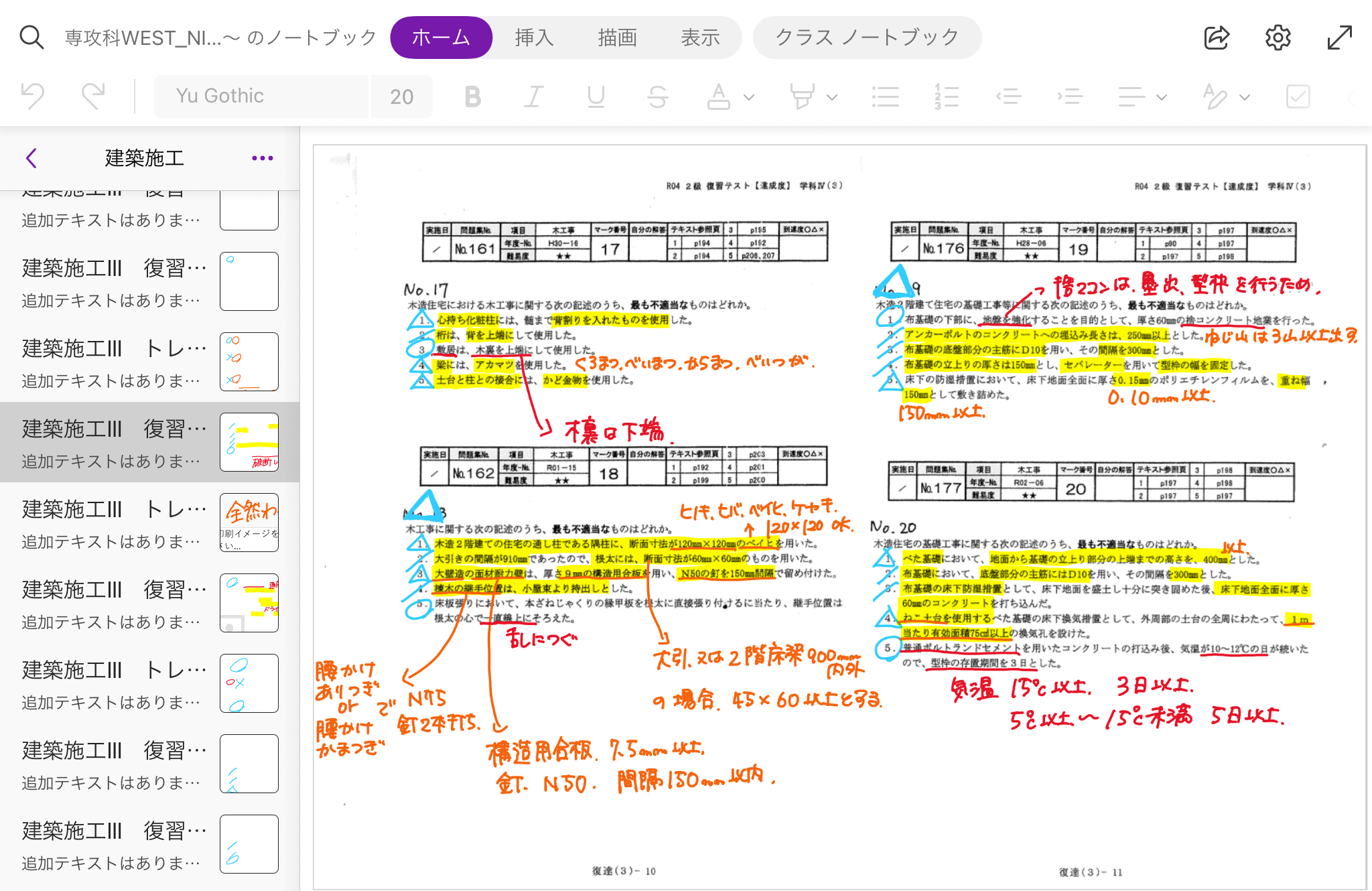
Task: Click the notebook title 専攻科WEST_NI
Action: tap(220, 38)
